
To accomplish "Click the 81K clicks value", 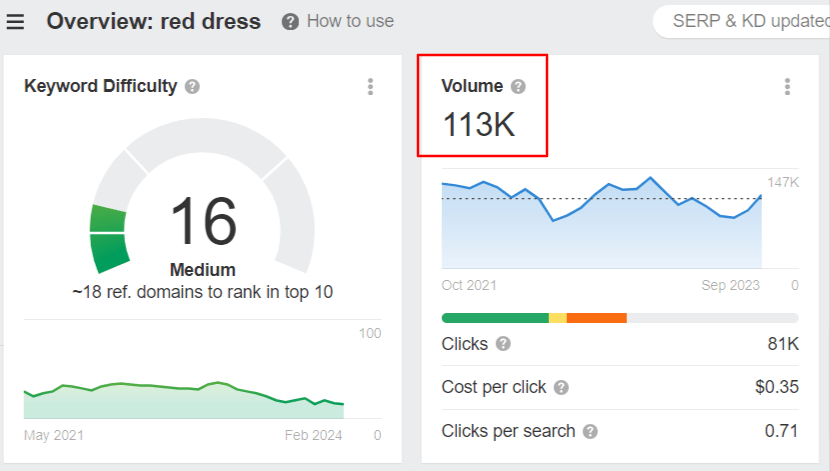I will 783,344.
